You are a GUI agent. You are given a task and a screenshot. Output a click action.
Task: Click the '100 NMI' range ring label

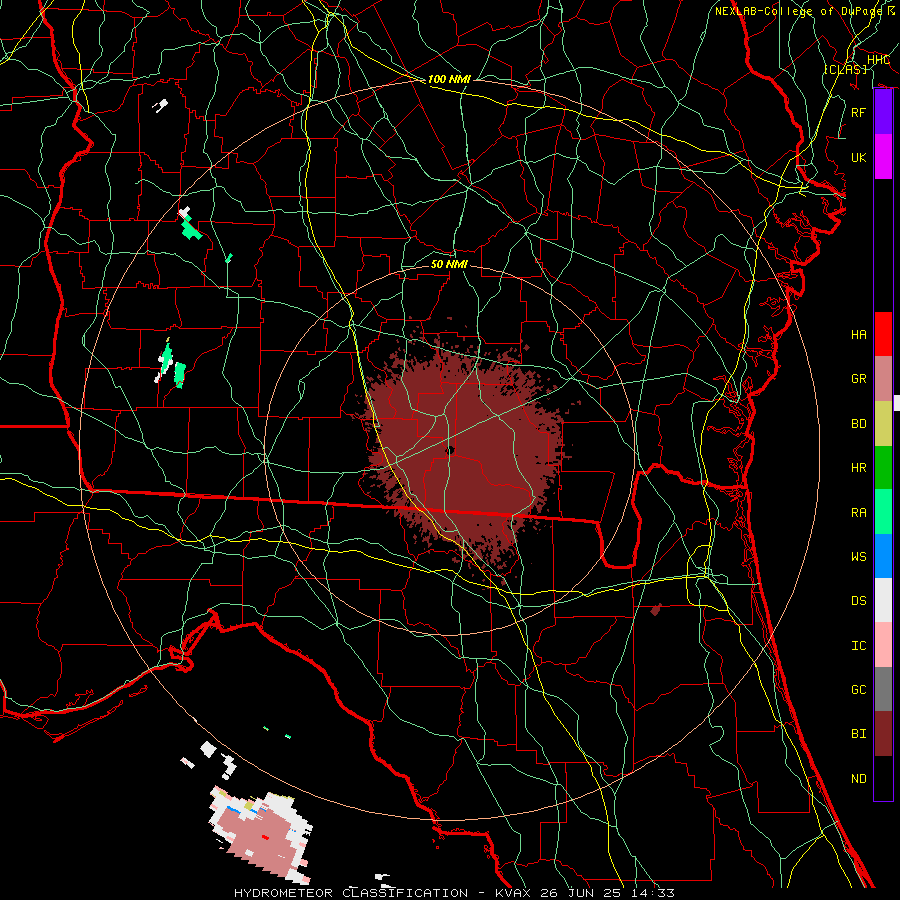[449, 79]
